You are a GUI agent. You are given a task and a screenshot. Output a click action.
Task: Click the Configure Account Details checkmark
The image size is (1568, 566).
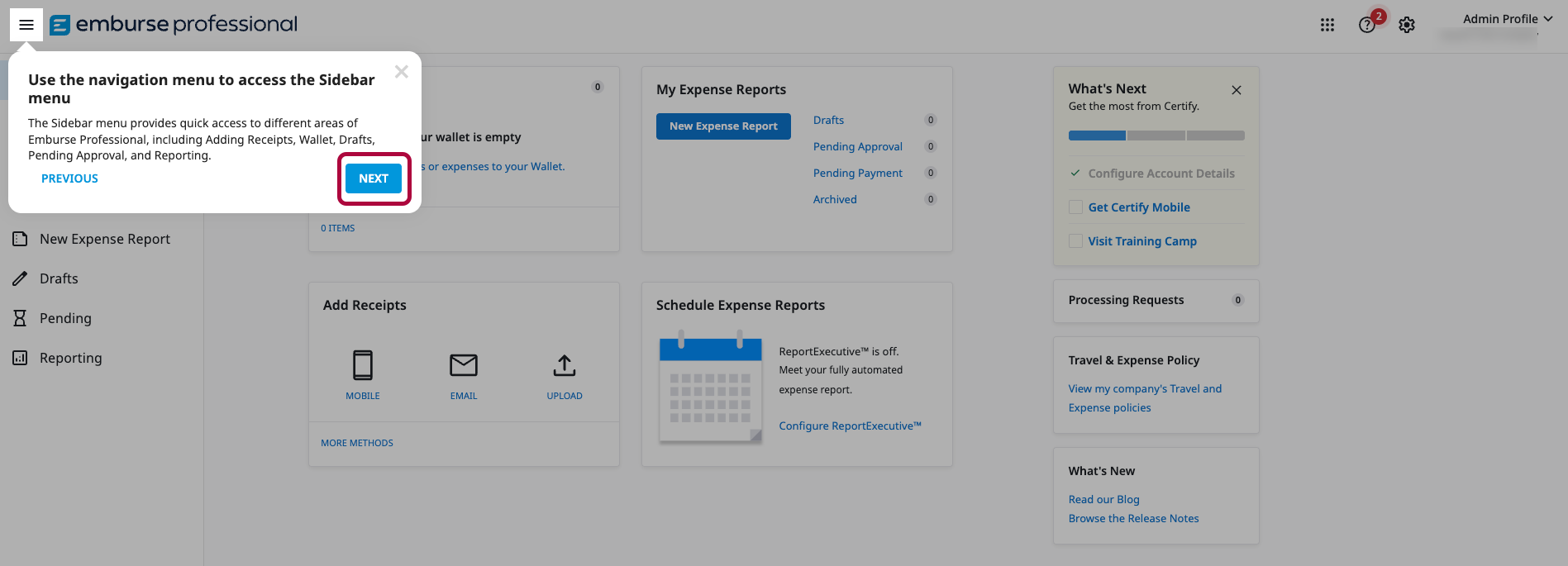(x=1075, y=174)
